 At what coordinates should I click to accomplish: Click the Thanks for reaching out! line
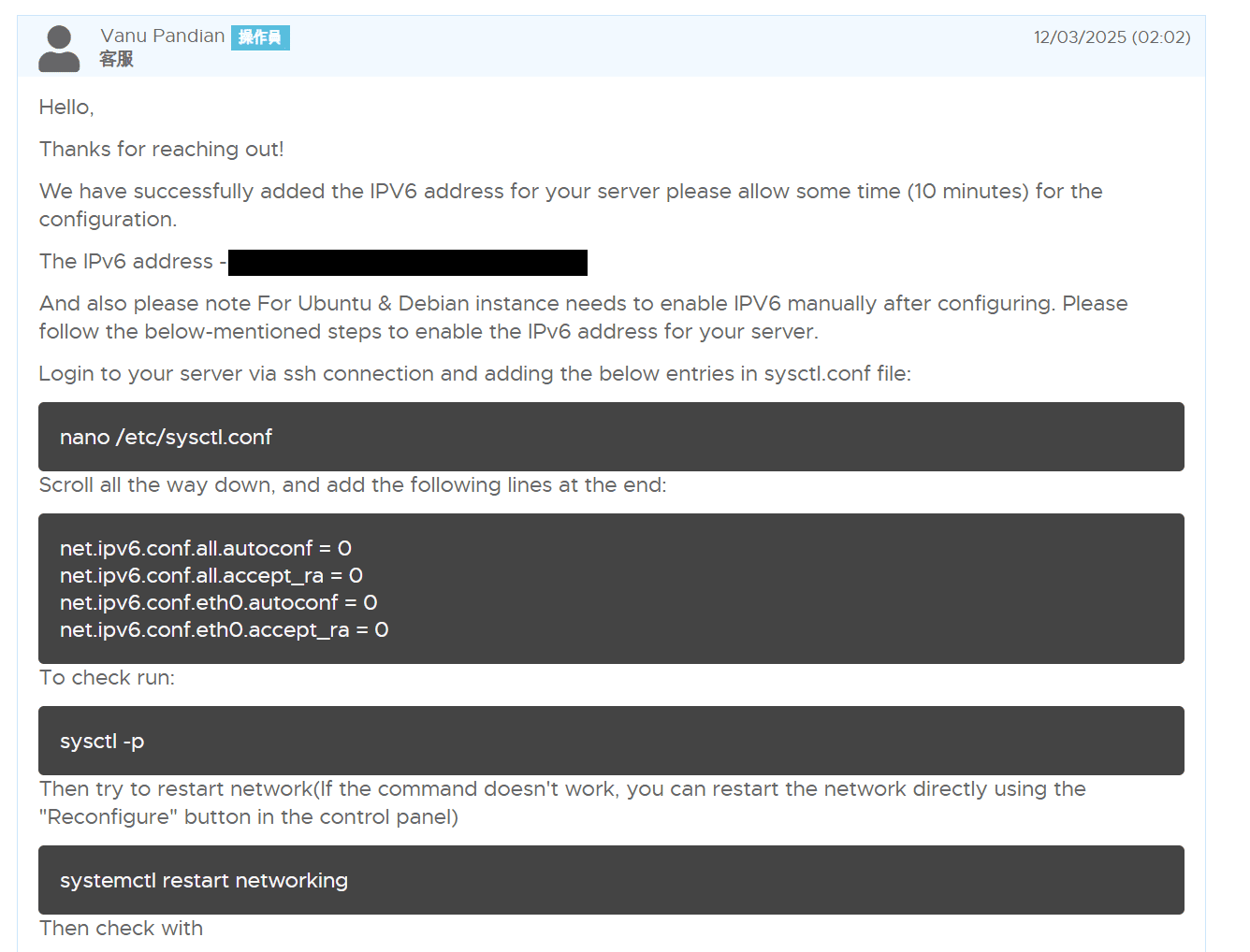click(162, 150)
